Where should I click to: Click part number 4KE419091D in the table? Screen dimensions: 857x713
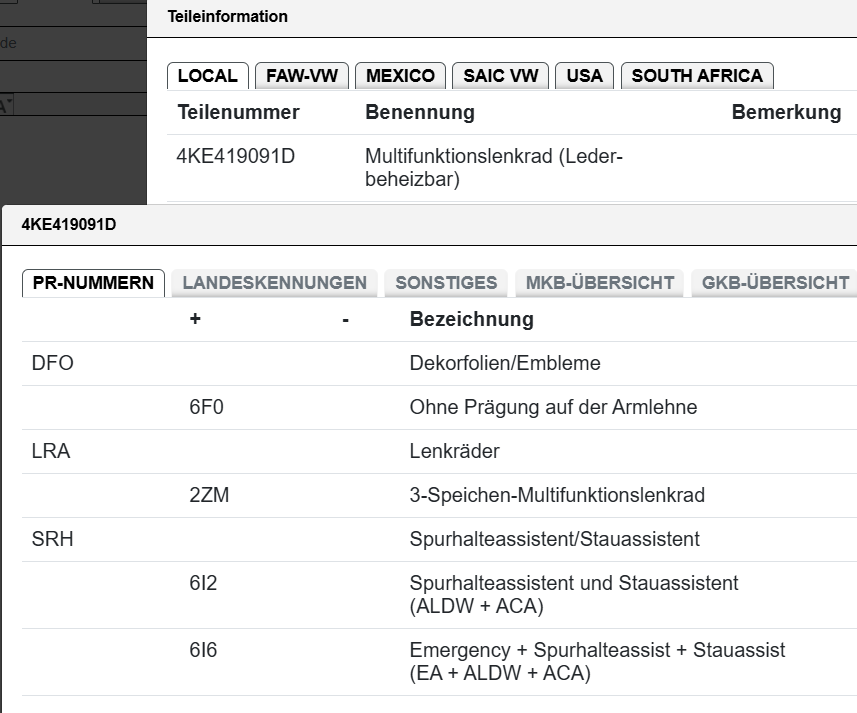[x=236, y=156]
